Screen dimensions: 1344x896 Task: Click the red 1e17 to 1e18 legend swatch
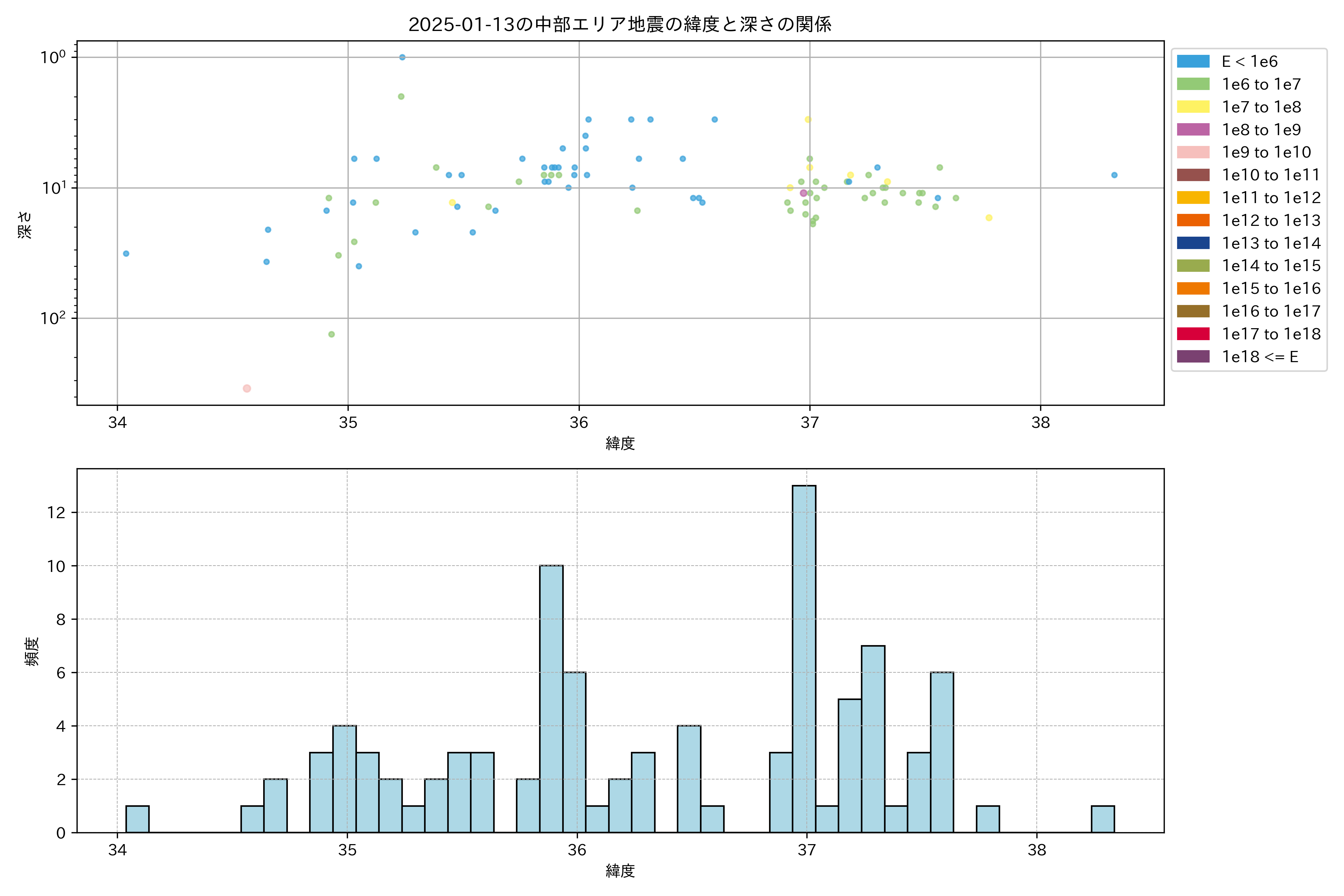point(1192,334)
